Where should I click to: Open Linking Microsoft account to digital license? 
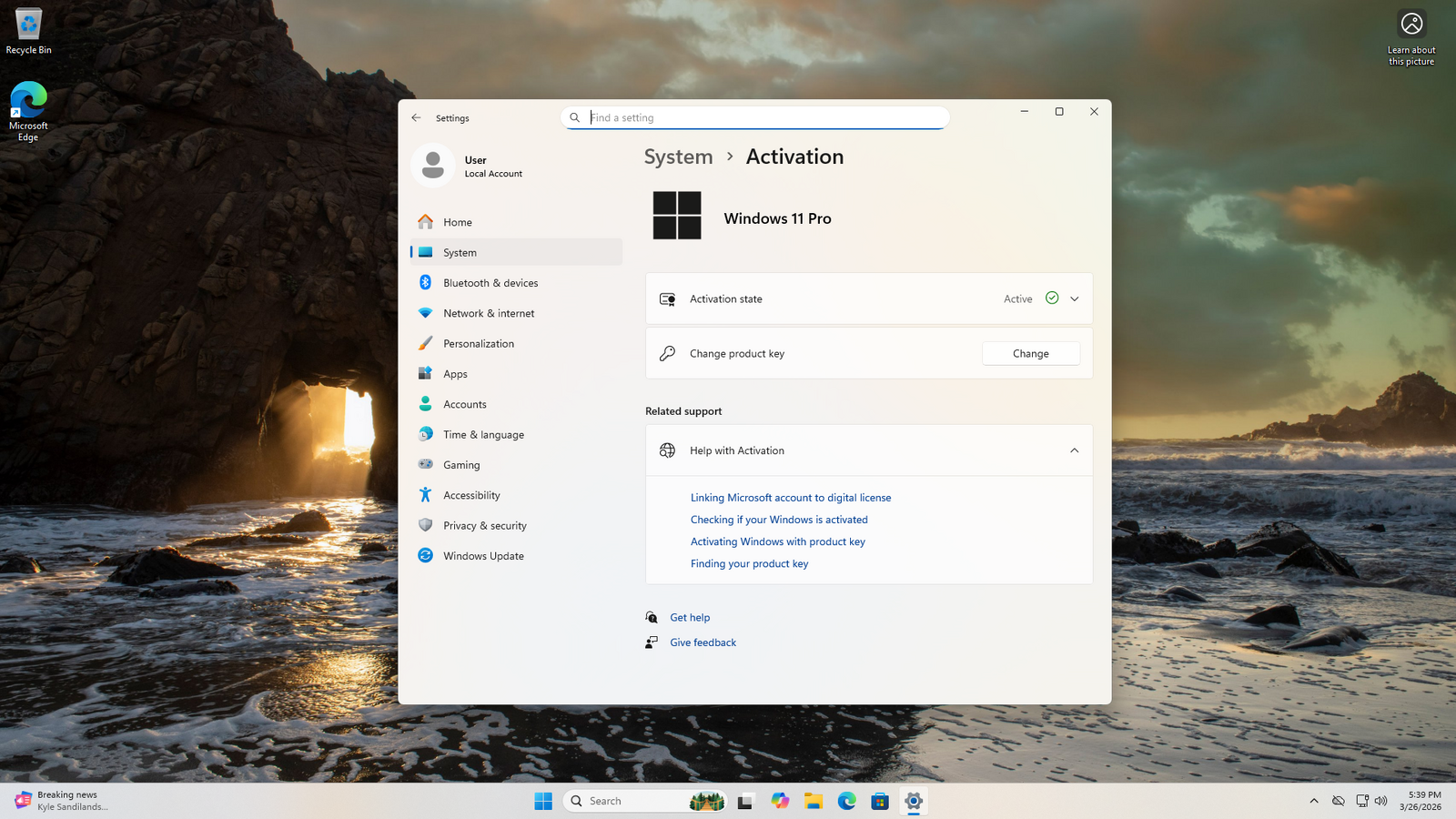(x=790, y=498)
